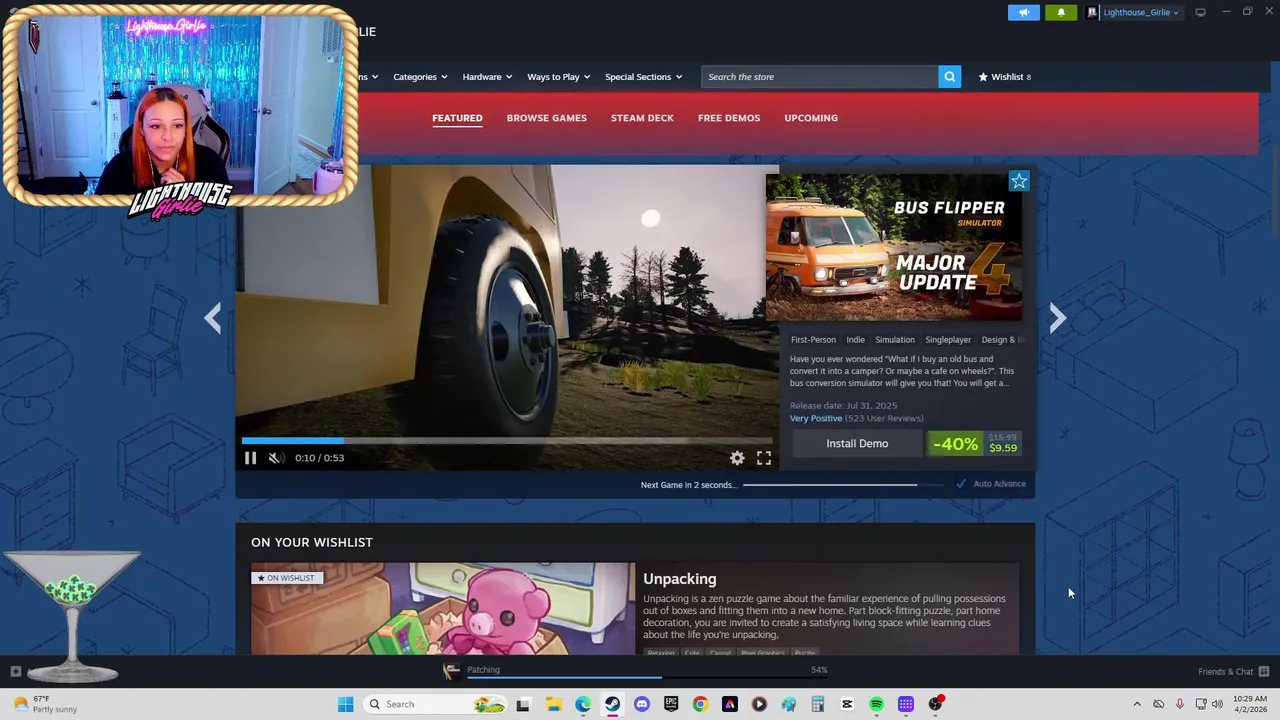Click the Simulation tag
The height and width of the screenshot is (720, 1280).
tap(895, 340)
